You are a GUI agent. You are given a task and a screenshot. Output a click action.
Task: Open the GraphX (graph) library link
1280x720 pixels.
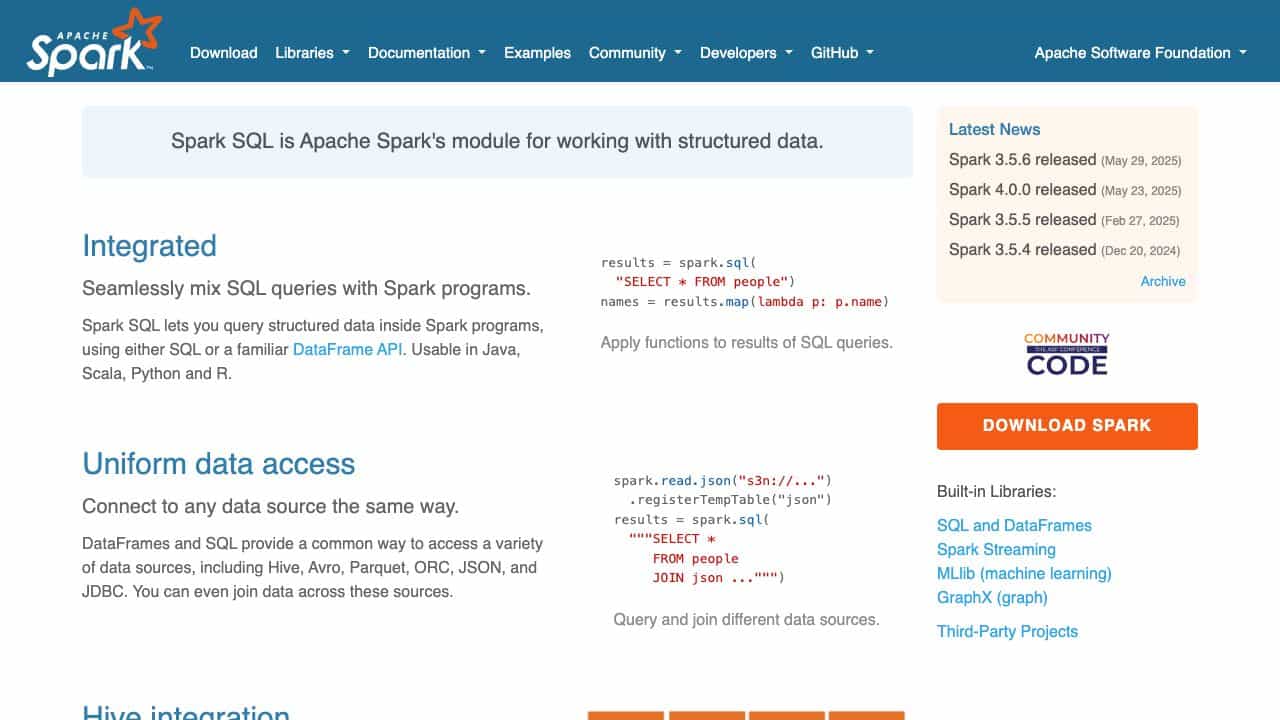coord(992,597)
